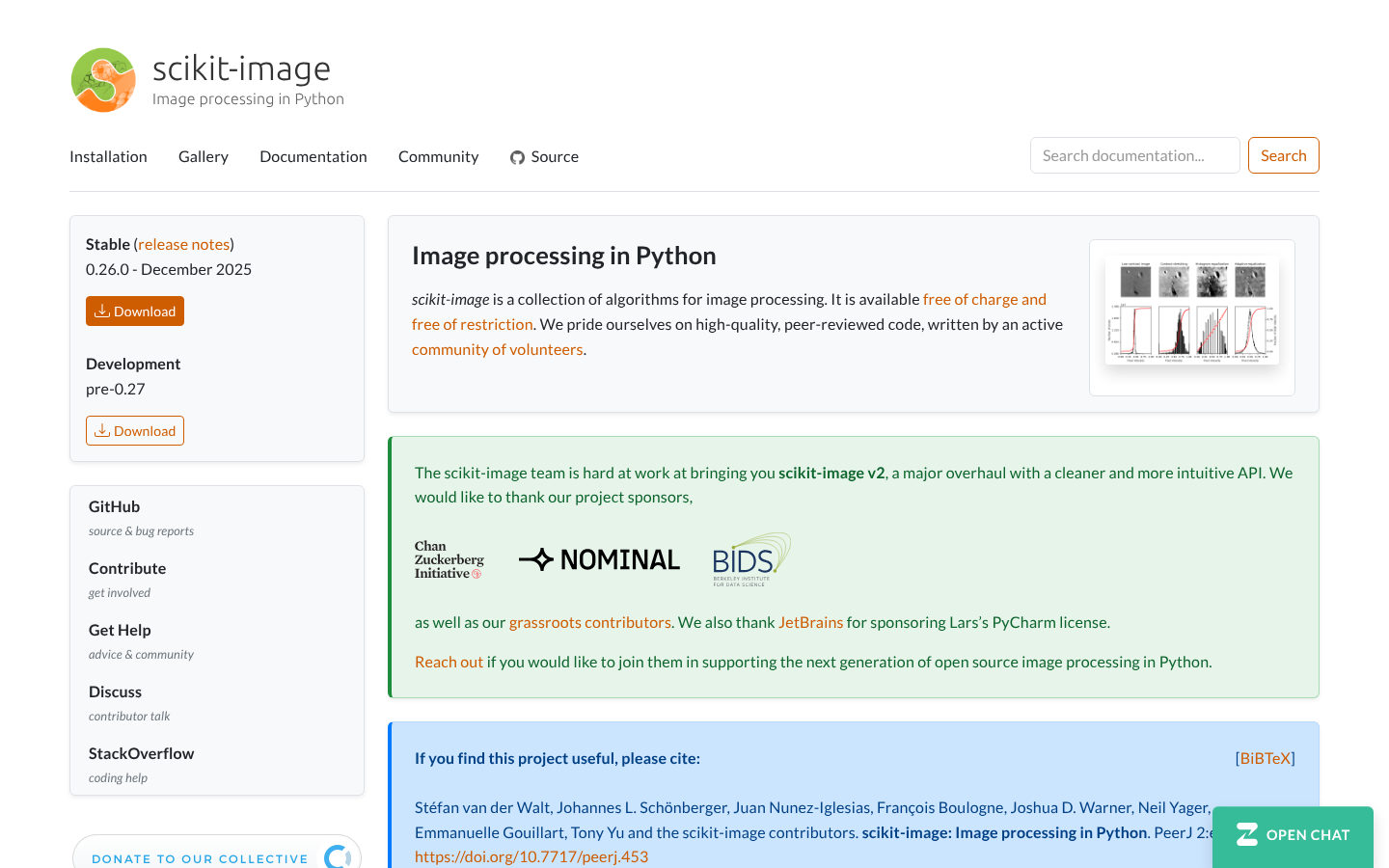Image resolution: width=1389 pixels, height=868 pixels.
Task: Click the 'Image processing in Python' heading
Action: pyautogui.click(x=564, y=256)
